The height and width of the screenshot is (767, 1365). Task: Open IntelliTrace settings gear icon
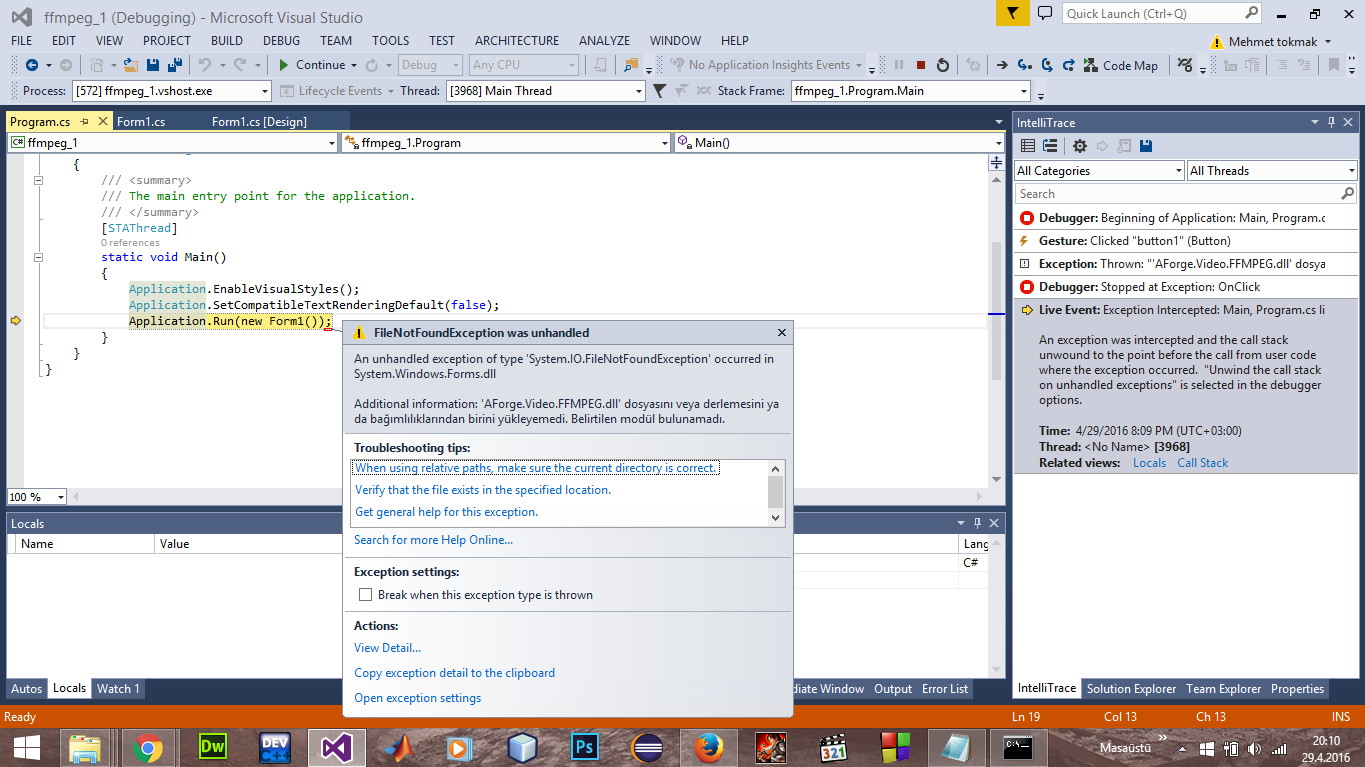point(1079,146)
